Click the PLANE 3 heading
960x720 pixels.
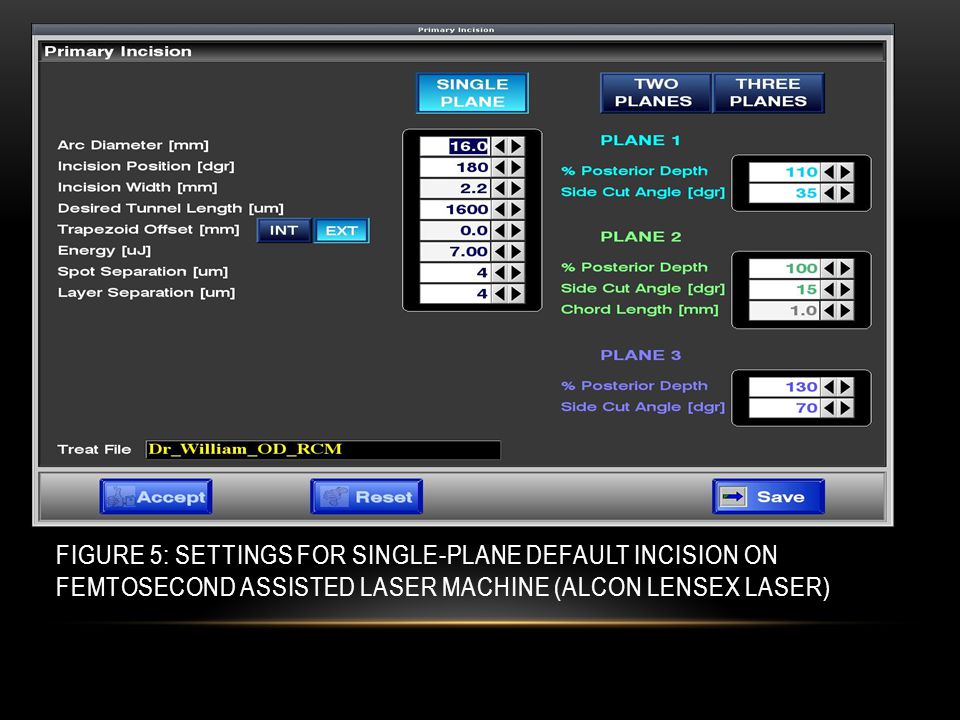[x=640, y=355]
